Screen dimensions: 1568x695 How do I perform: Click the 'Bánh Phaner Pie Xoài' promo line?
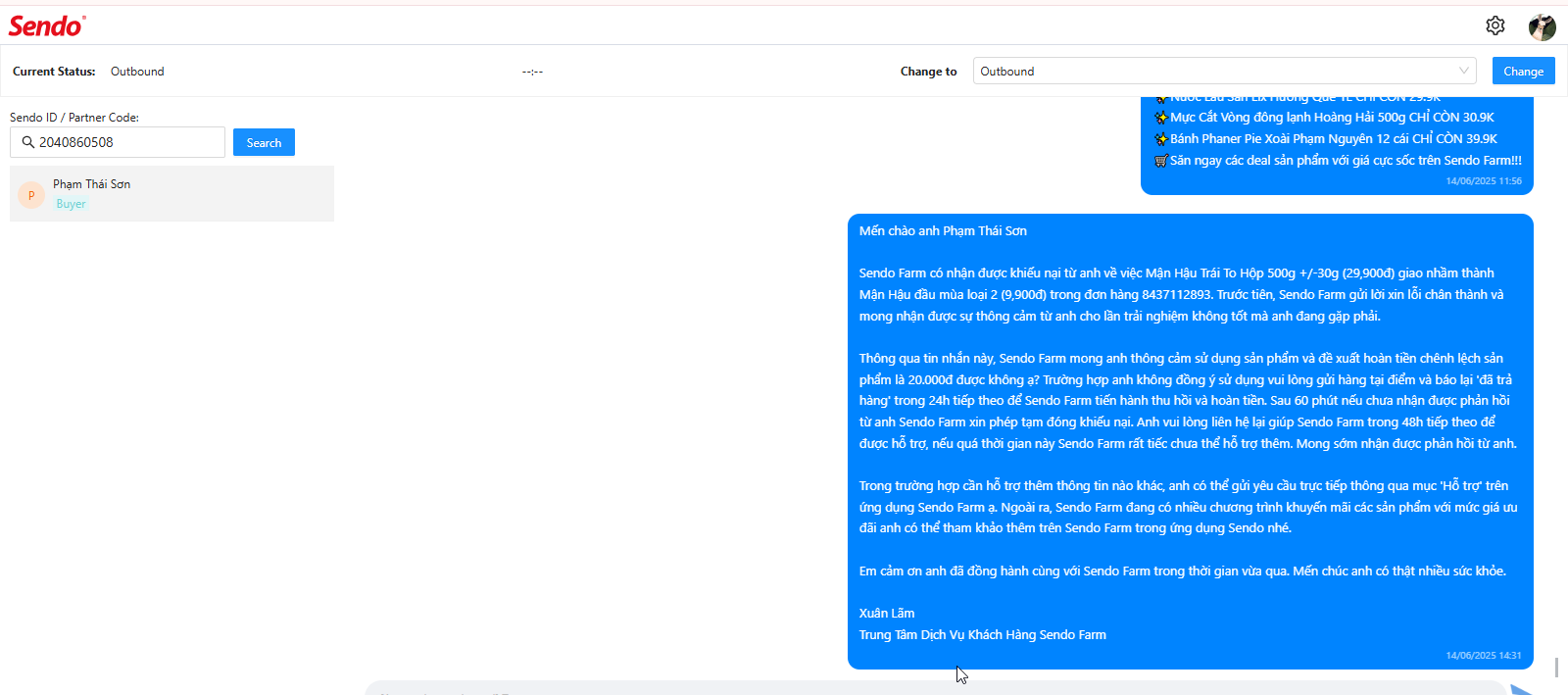point(1326,139)
